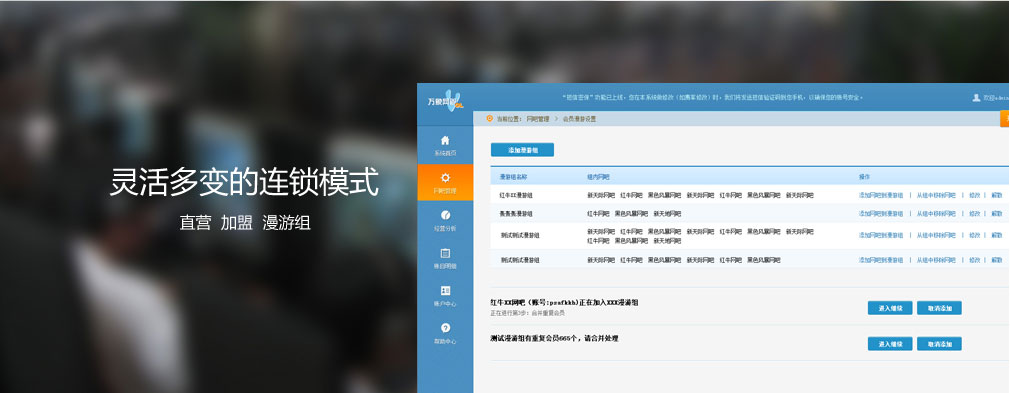Click the 红牛XX漫游组 group name cell
Viewport: 1010px width, 393px height.
516,195
